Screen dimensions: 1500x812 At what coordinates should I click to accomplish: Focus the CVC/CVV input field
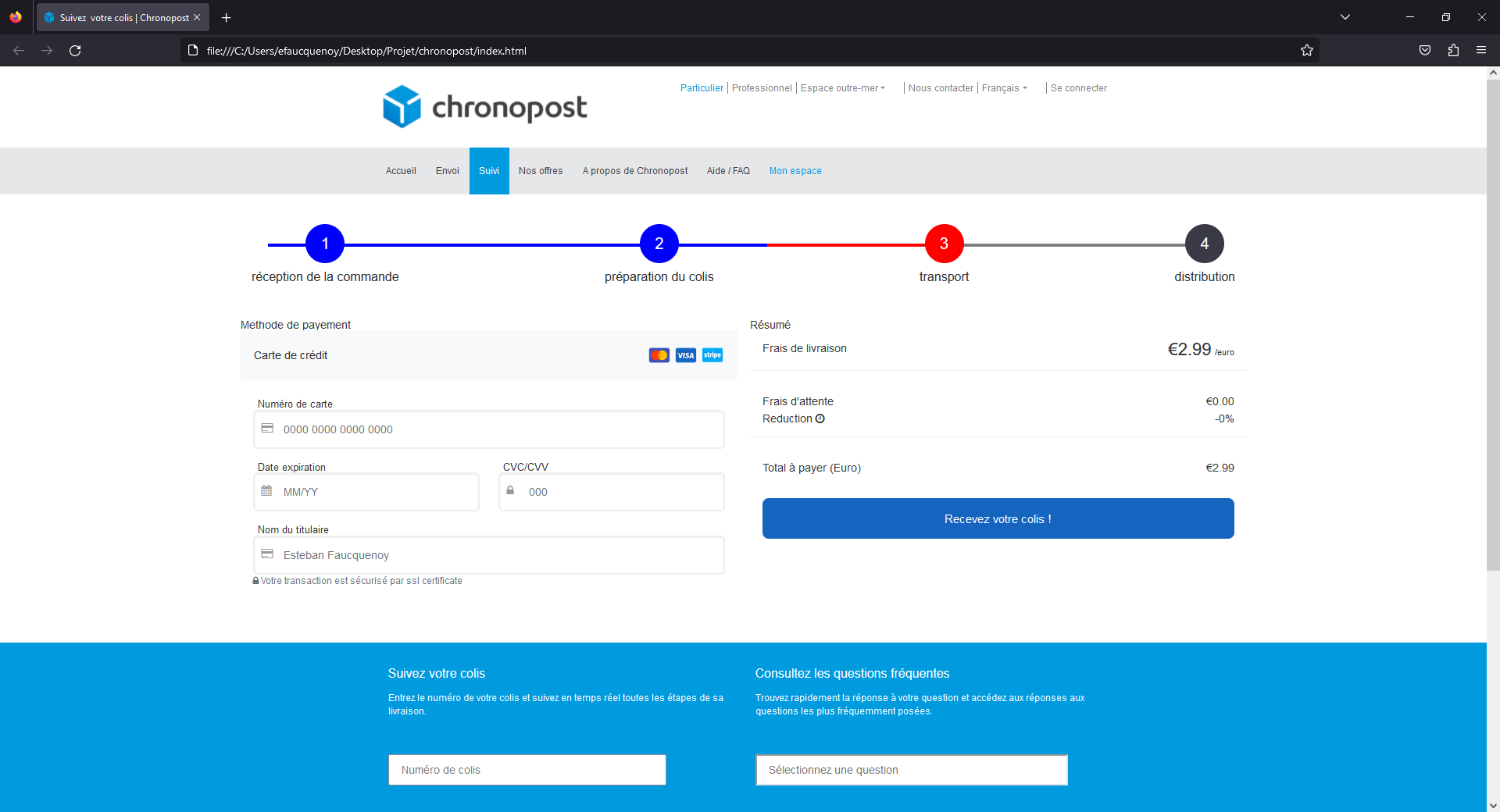tap(612, 492)
